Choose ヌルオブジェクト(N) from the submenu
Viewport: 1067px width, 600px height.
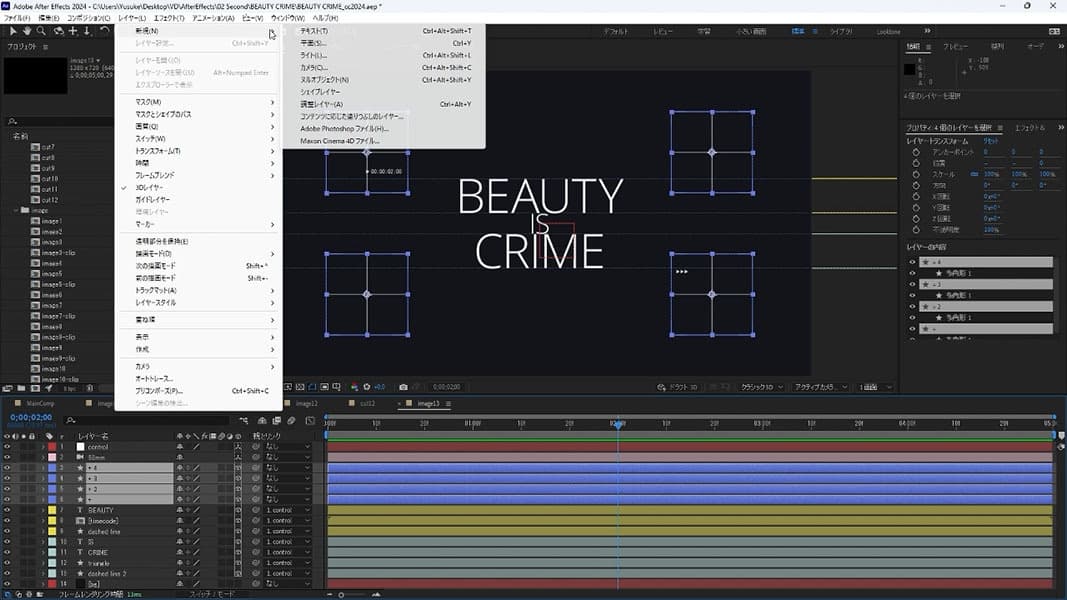coord(324,80)
